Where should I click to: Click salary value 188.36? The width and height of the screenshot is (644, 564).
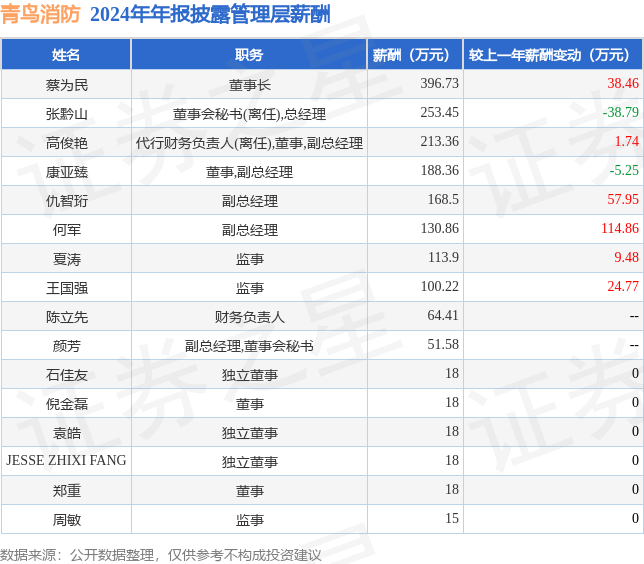[x=439, y=170]
